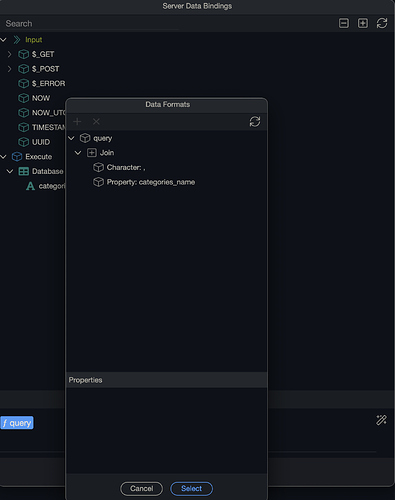Click the add format plus icon
The width and height of the screenshot is (395, 500).
[x=77, y=122]
